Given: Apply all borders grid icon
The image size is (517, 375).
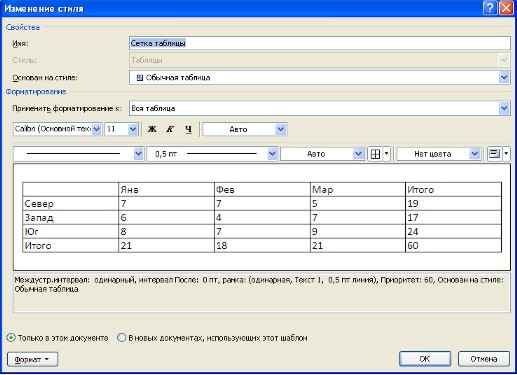Looking at the screenshot, I should 375,154.
